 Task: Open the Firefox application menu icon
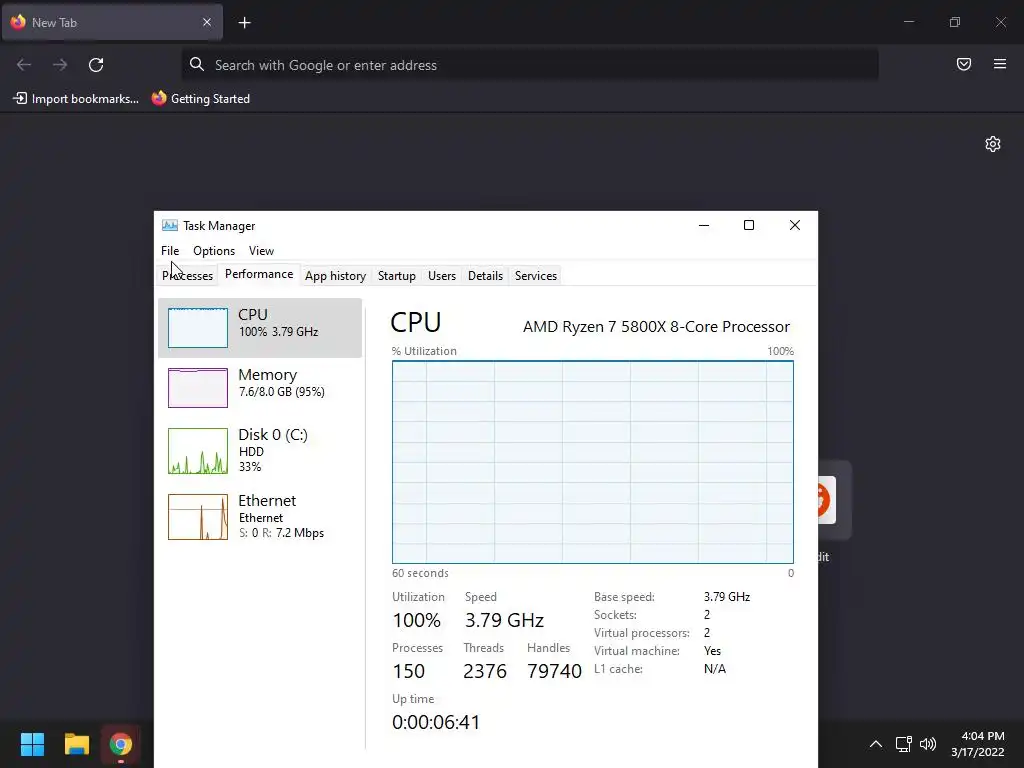tap(999, 64)
